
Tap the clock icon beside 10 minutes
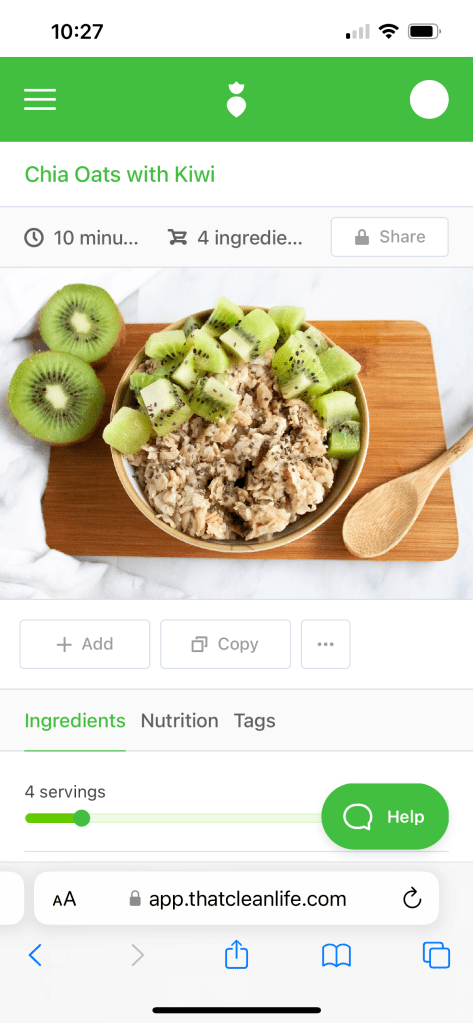(34, 237)
